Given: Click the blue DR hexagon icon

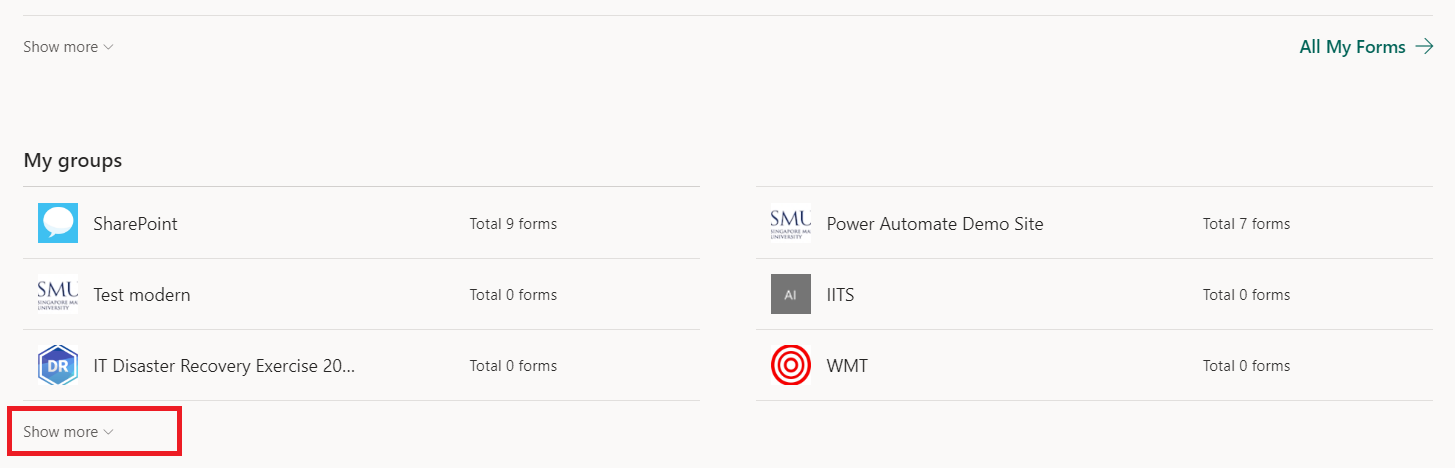Looking at the screenshot, I should tap(58, 365).
